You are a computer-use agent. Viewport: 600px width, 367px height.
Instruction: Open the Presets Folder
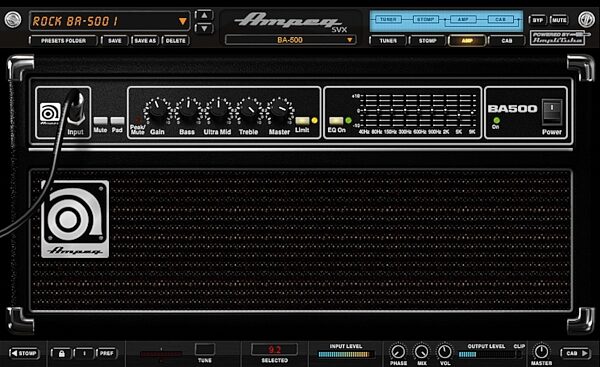tap(63, 41)
